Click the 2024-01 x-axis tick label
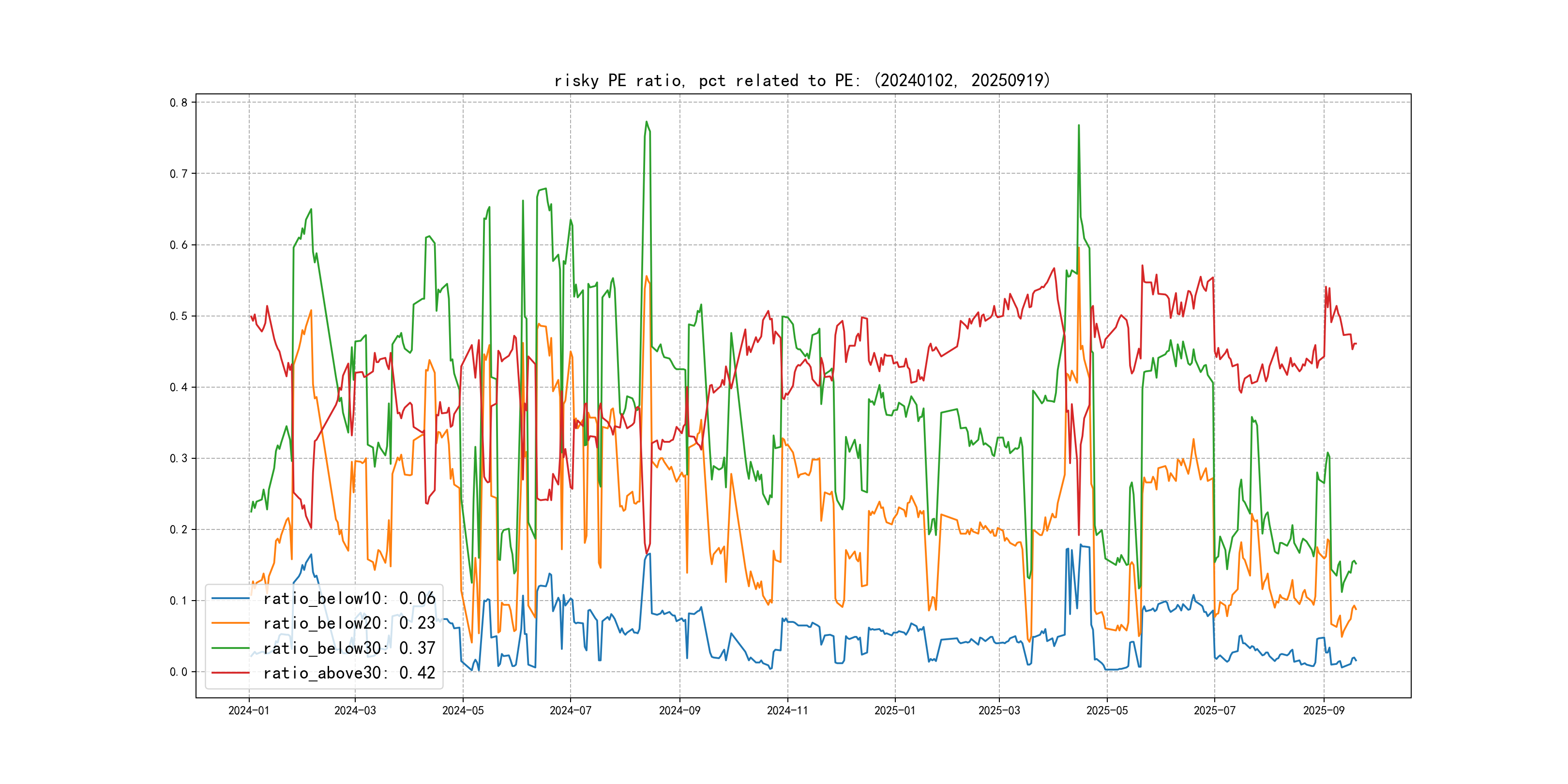The height and width of the screenshot is (784, 1568). (248, 711)
